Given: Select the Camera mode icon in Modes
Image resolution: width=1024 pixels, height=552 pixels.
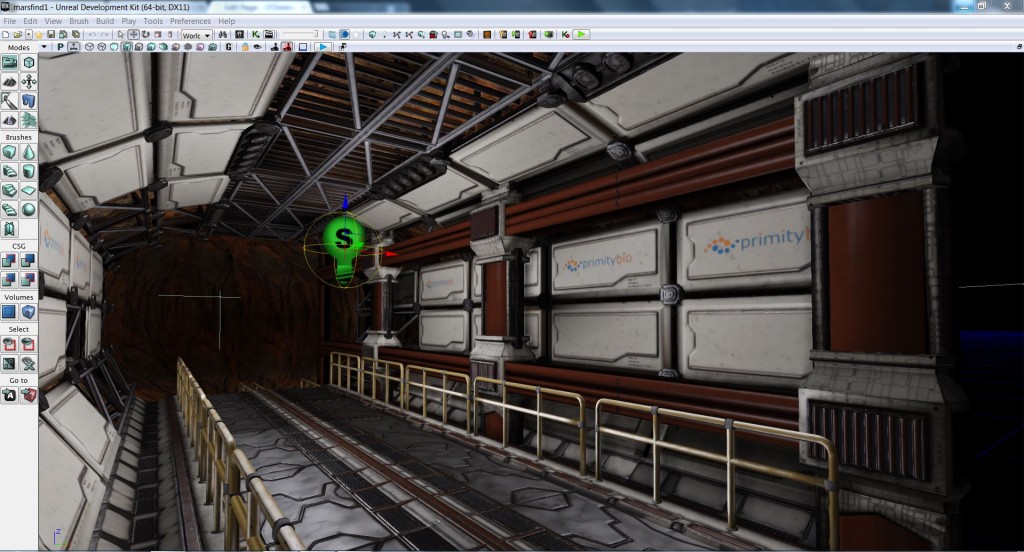Looking at the screenshot, I should click(9, 62).
